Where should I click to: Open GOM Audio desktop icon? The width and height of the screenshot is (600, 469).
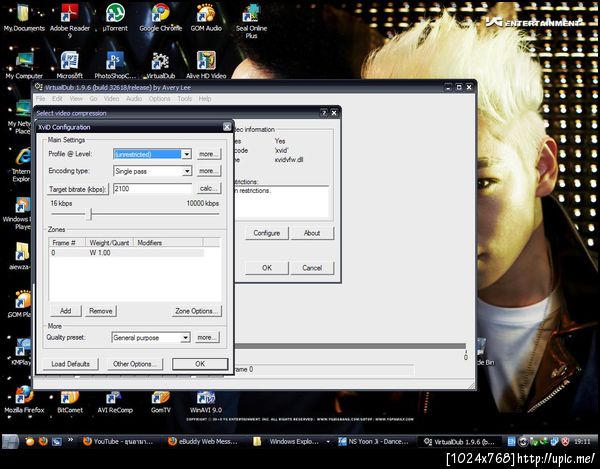pos(206,17)
